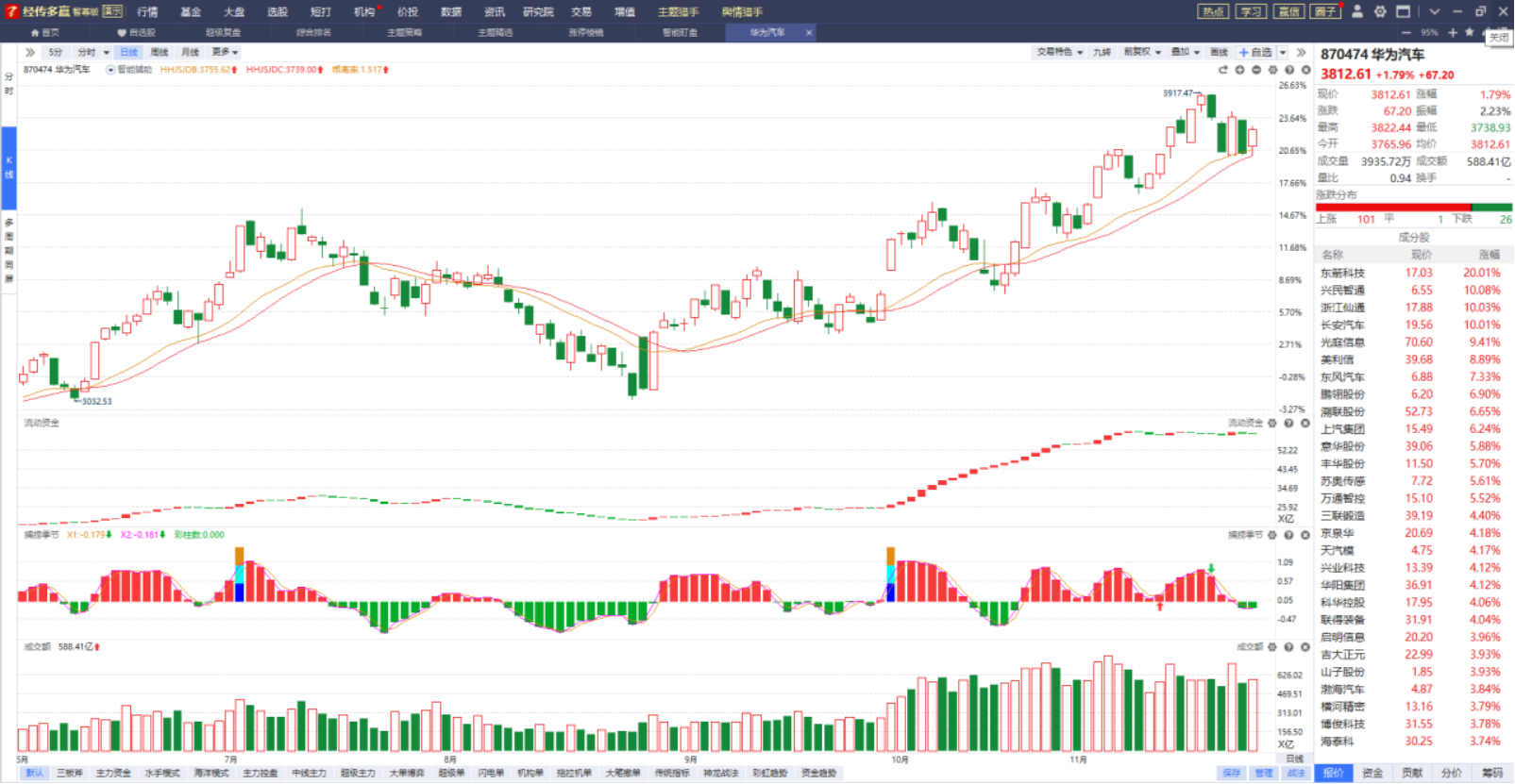Expand right double-arrow next to 自选
The image size is (1515, 784).
coord(1301,52)
